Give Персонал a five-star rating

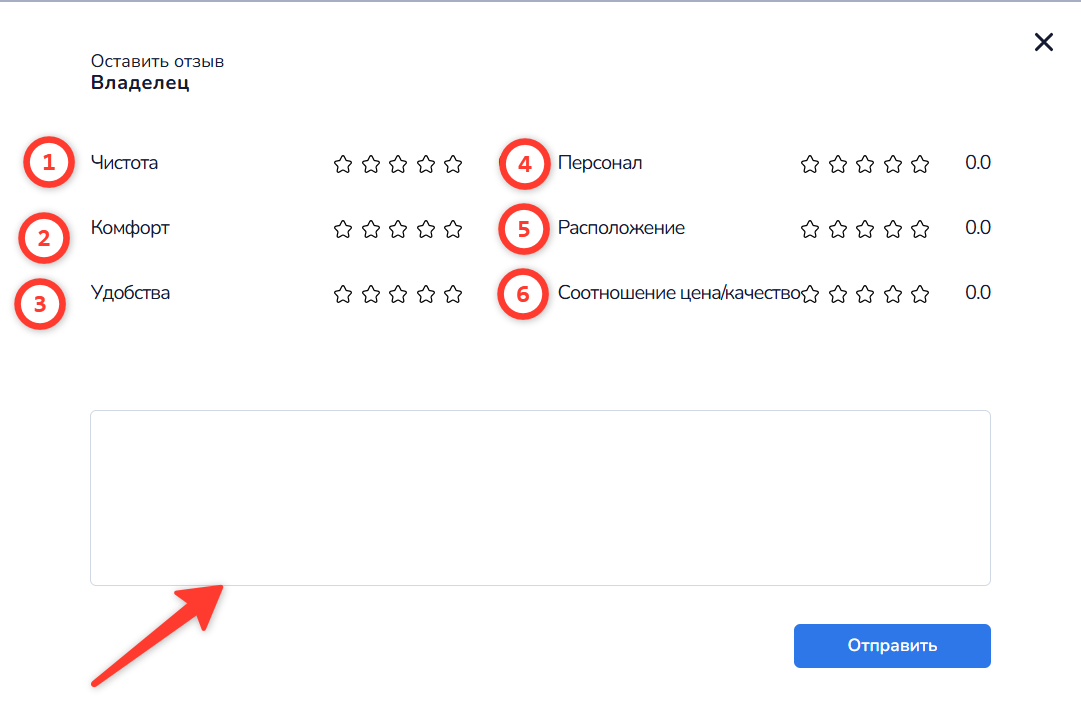tap(920, 164)
